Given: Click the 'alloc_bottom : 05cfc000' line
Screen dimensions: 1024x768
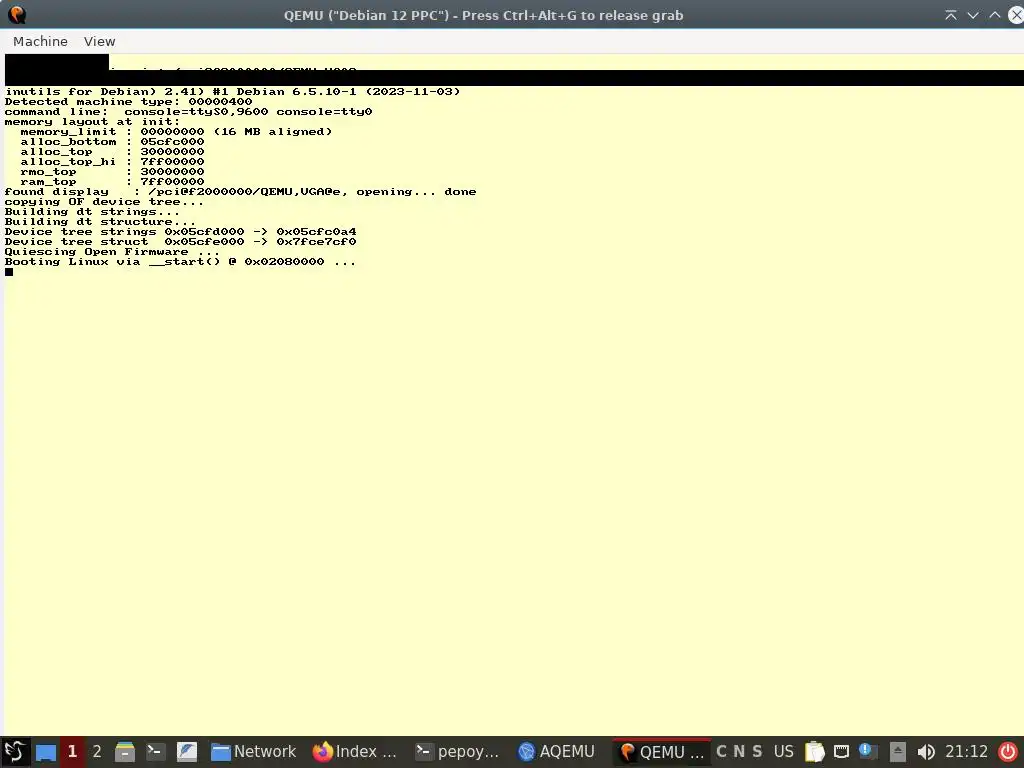Looking at the screenshot, I should point(112,142).
